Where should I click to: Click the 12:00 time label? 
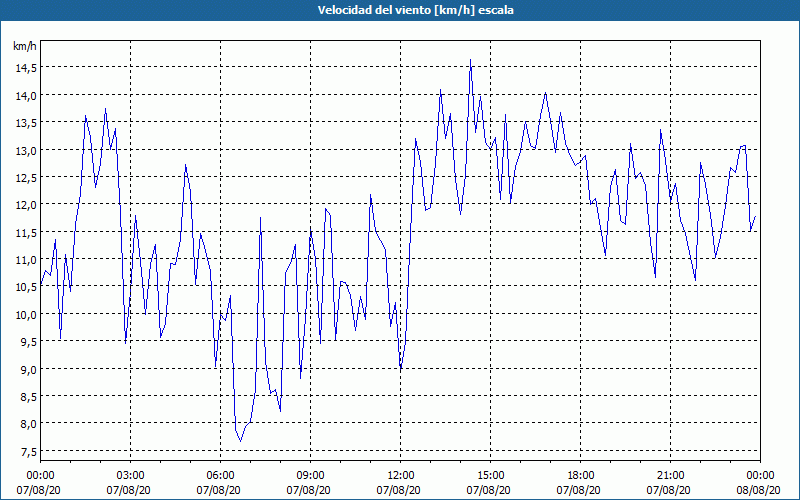tap(401, 476)
